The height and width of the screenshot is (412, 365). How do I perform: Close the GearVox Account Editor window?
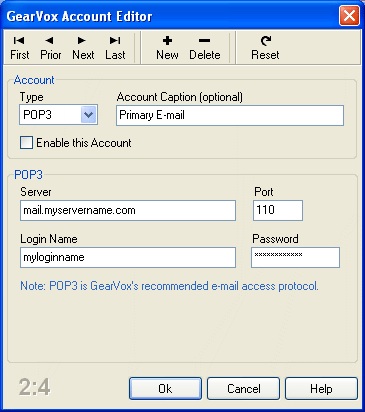click(x=349, y=16)
